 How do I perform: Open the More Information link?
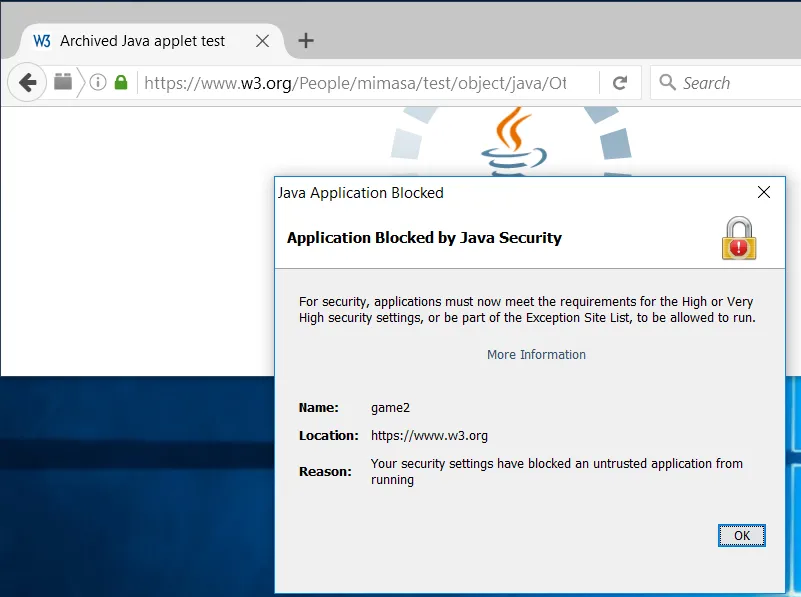coord(536,354)
